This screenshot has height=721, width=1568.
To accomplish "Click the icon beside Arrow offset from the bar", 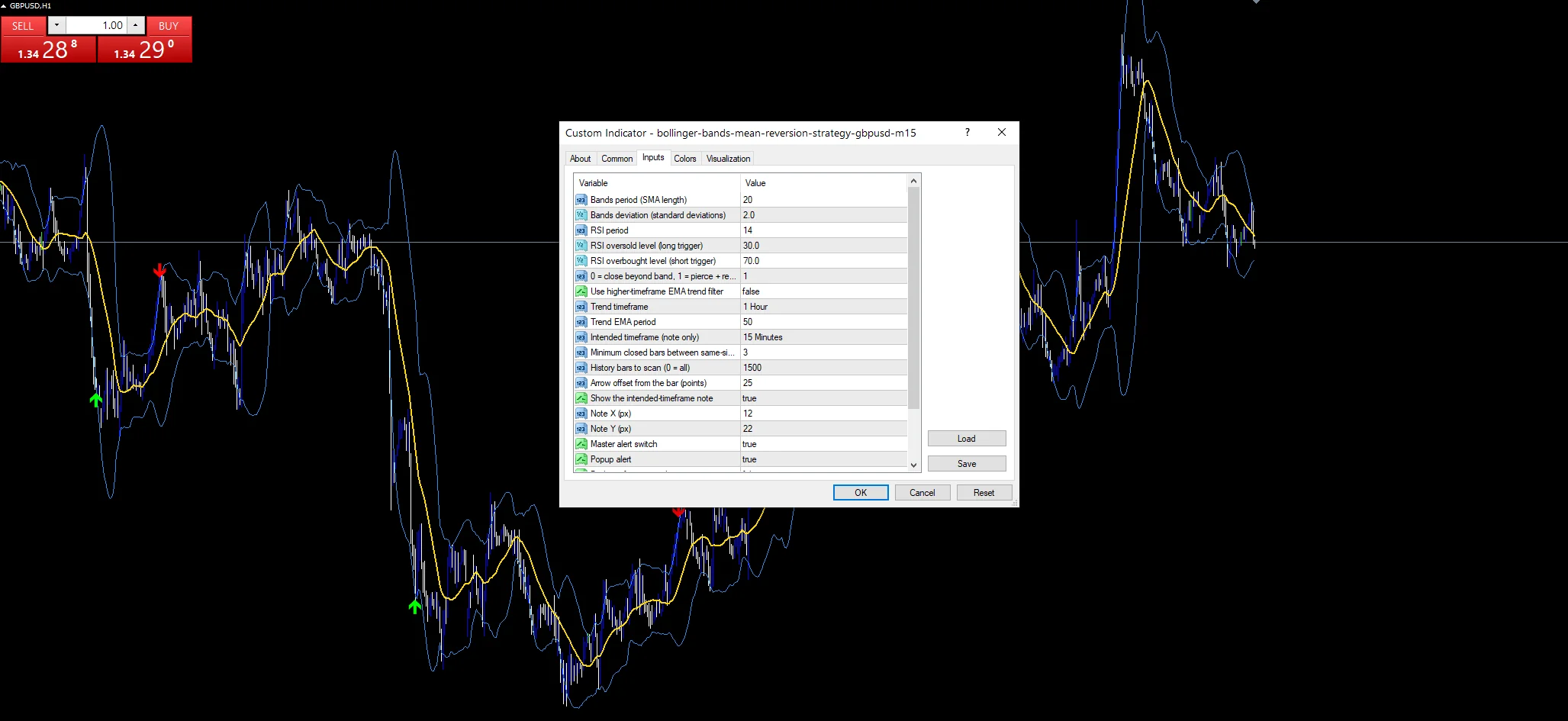I will click(581, 383).
